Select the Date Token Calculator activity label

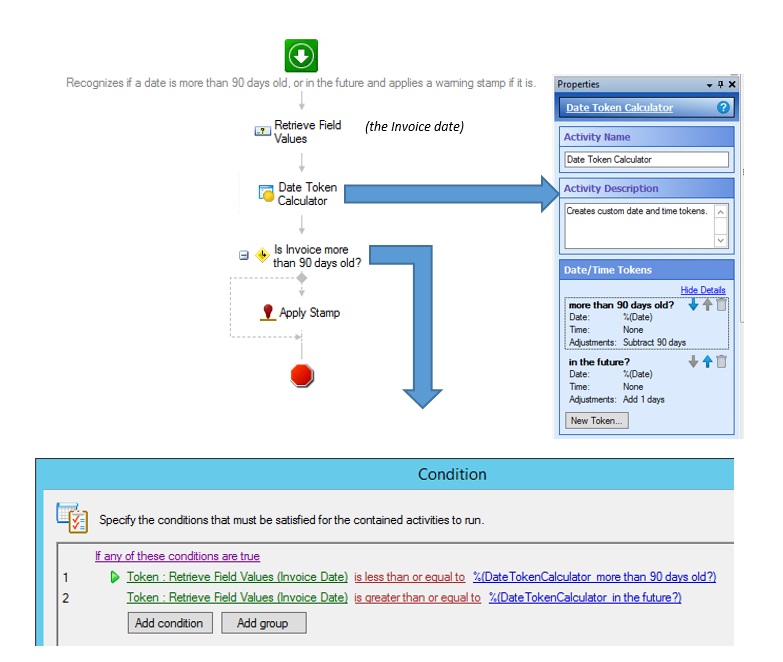[307, 194]
